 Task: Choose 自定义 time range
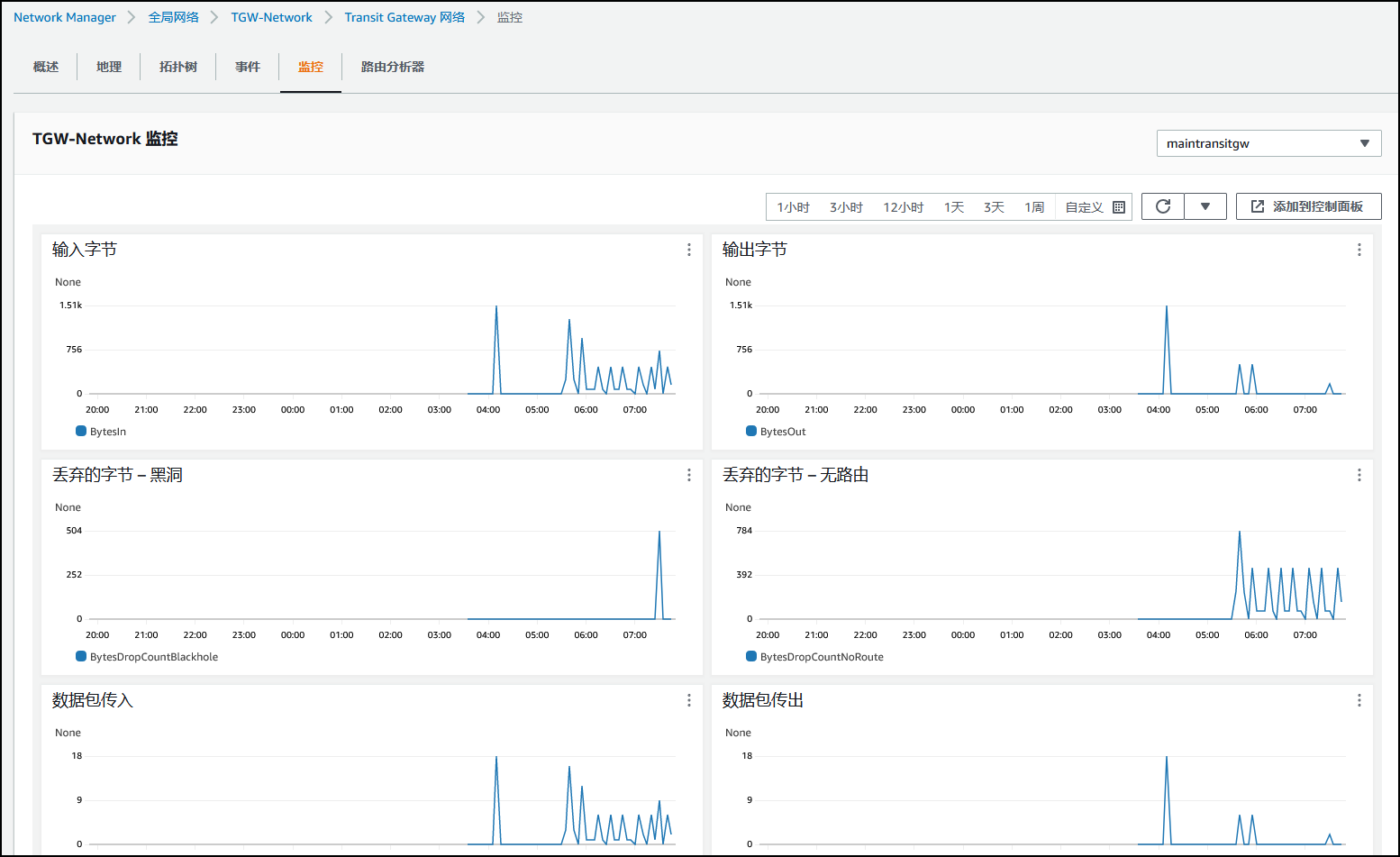click(1085, 207)
